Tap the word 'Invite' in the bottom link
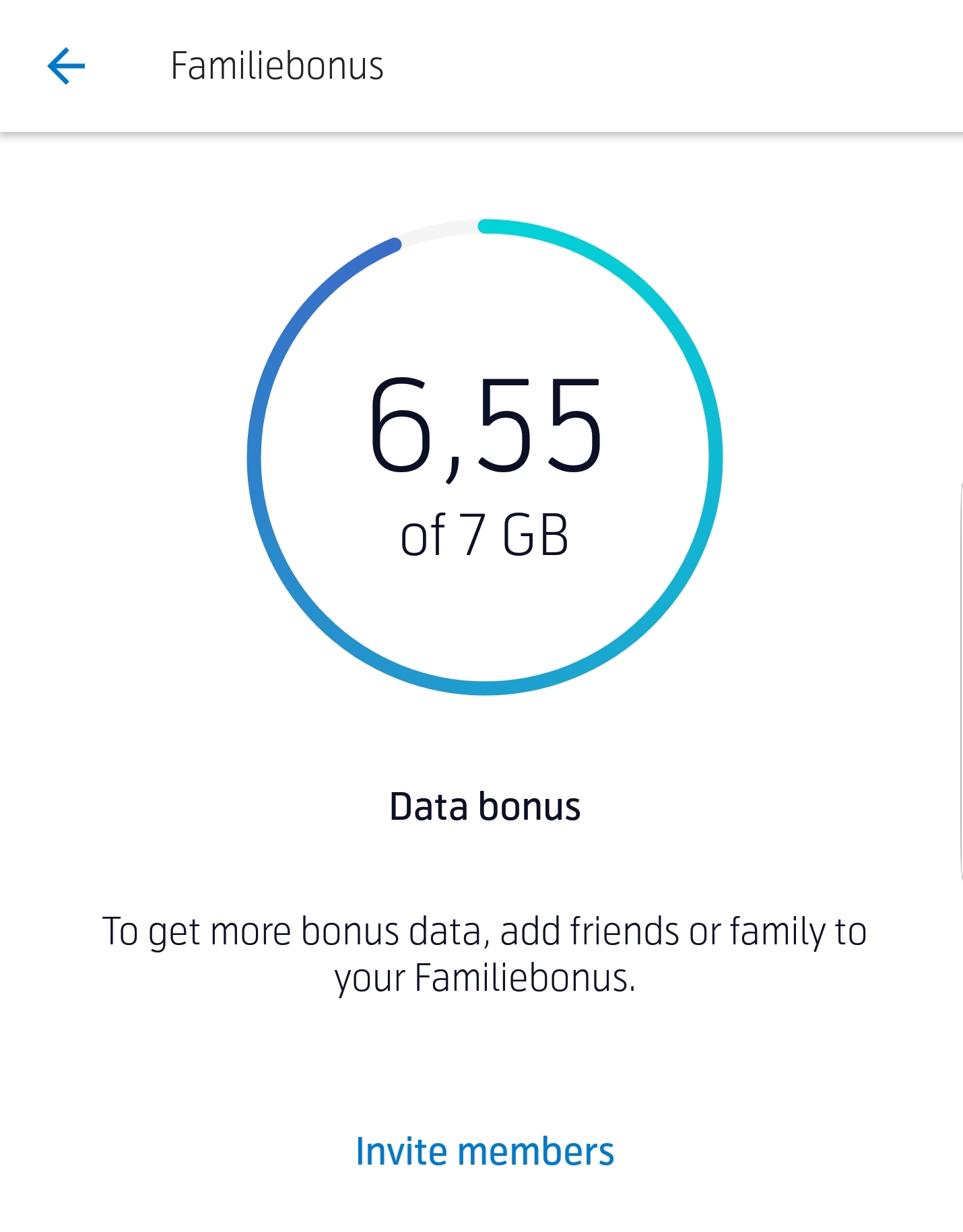Viewport: 963px width, 1232px height. pyautogui.click(x=401, y=1151)
